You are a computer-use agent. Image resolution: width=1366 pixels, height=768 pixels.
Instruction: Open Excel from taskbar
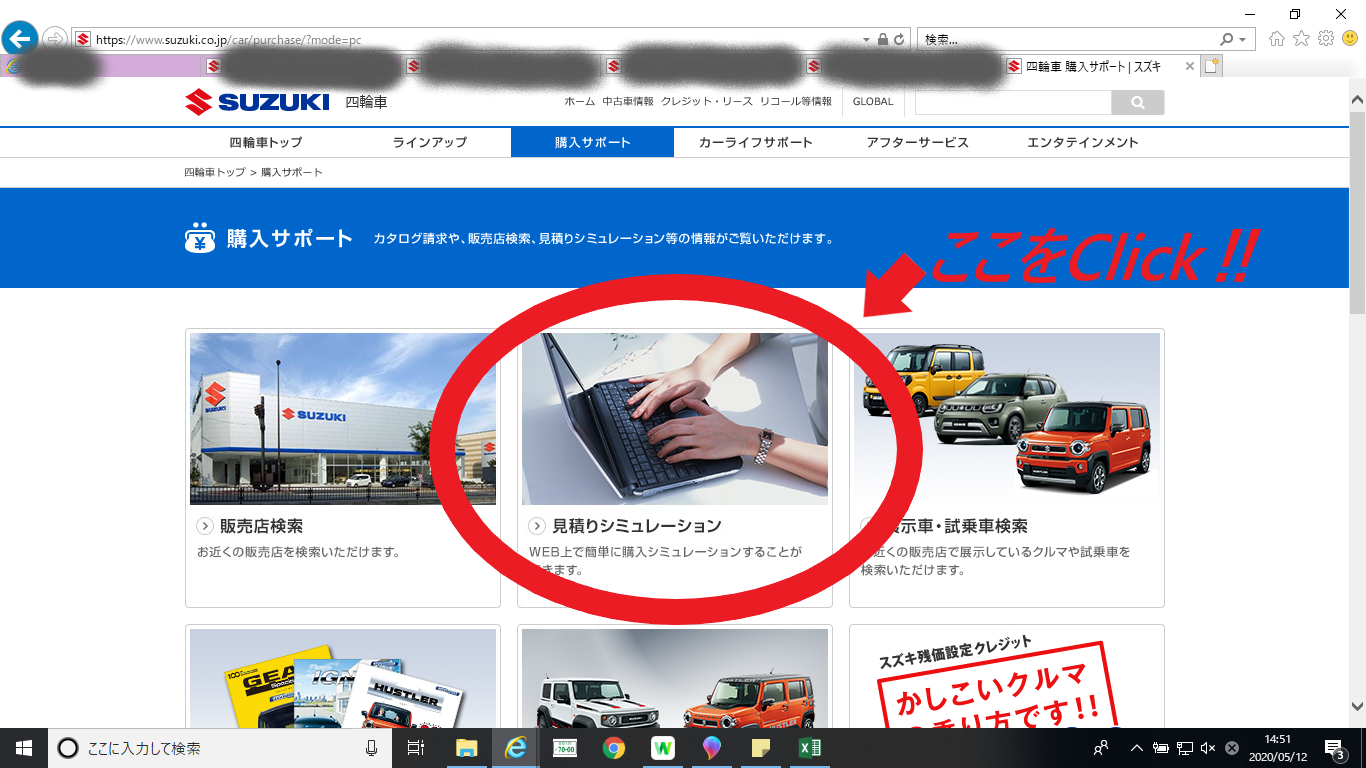coord(810,748)
